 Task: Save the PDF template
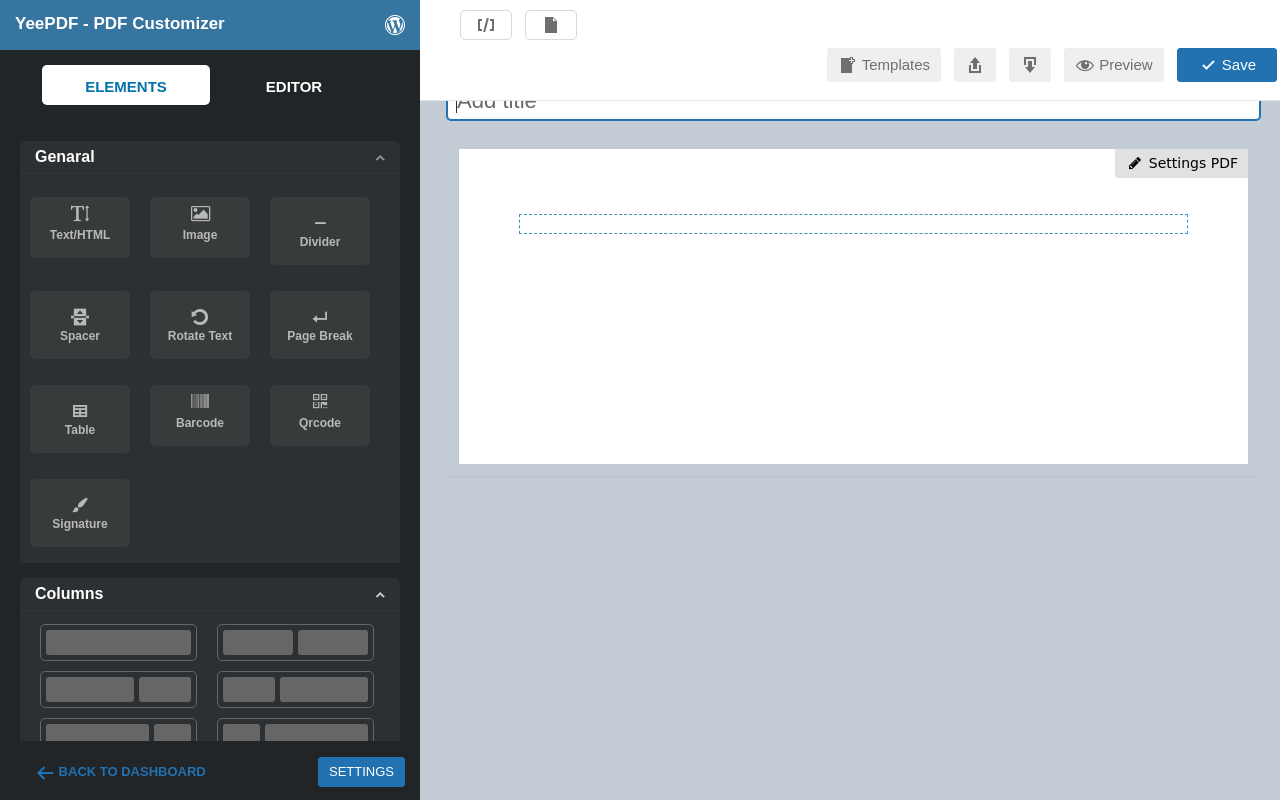click(1227, 65)
